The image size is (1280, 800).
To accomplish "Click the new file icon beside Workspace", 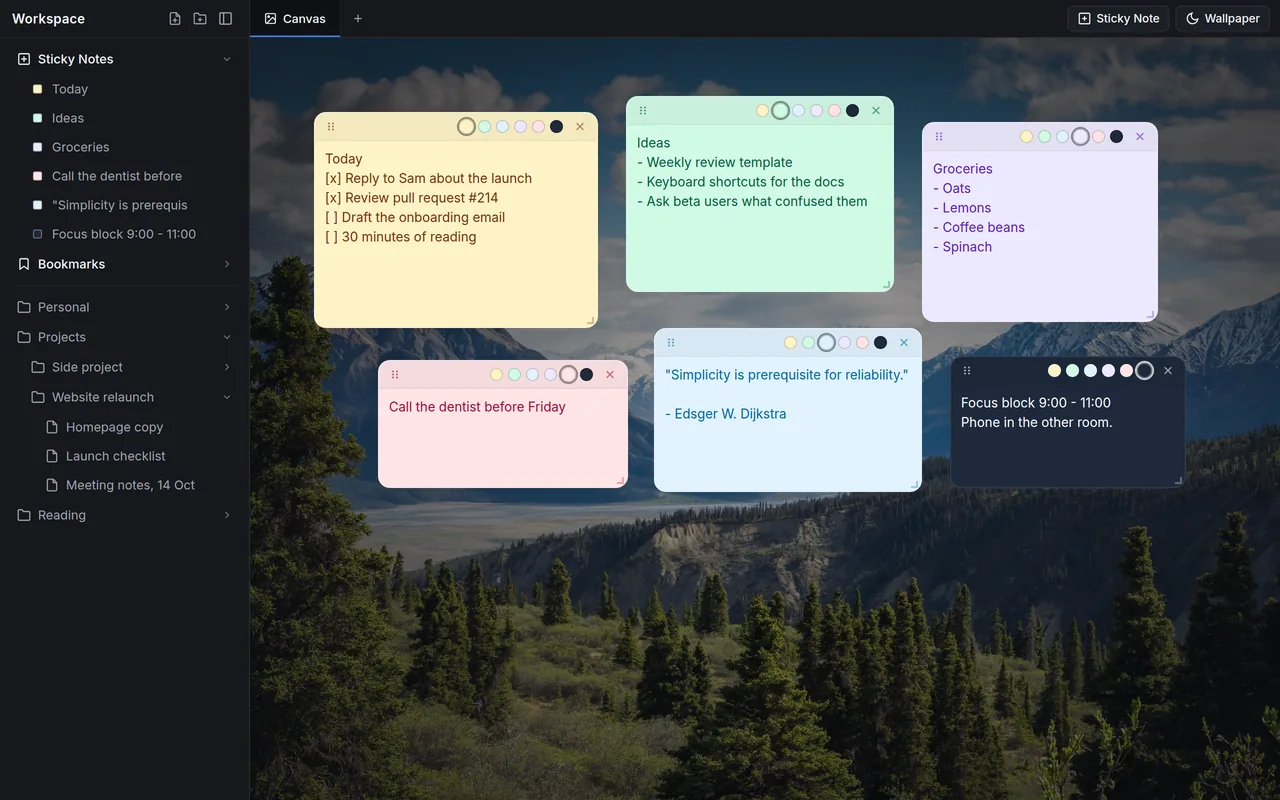I will (175, 19).
